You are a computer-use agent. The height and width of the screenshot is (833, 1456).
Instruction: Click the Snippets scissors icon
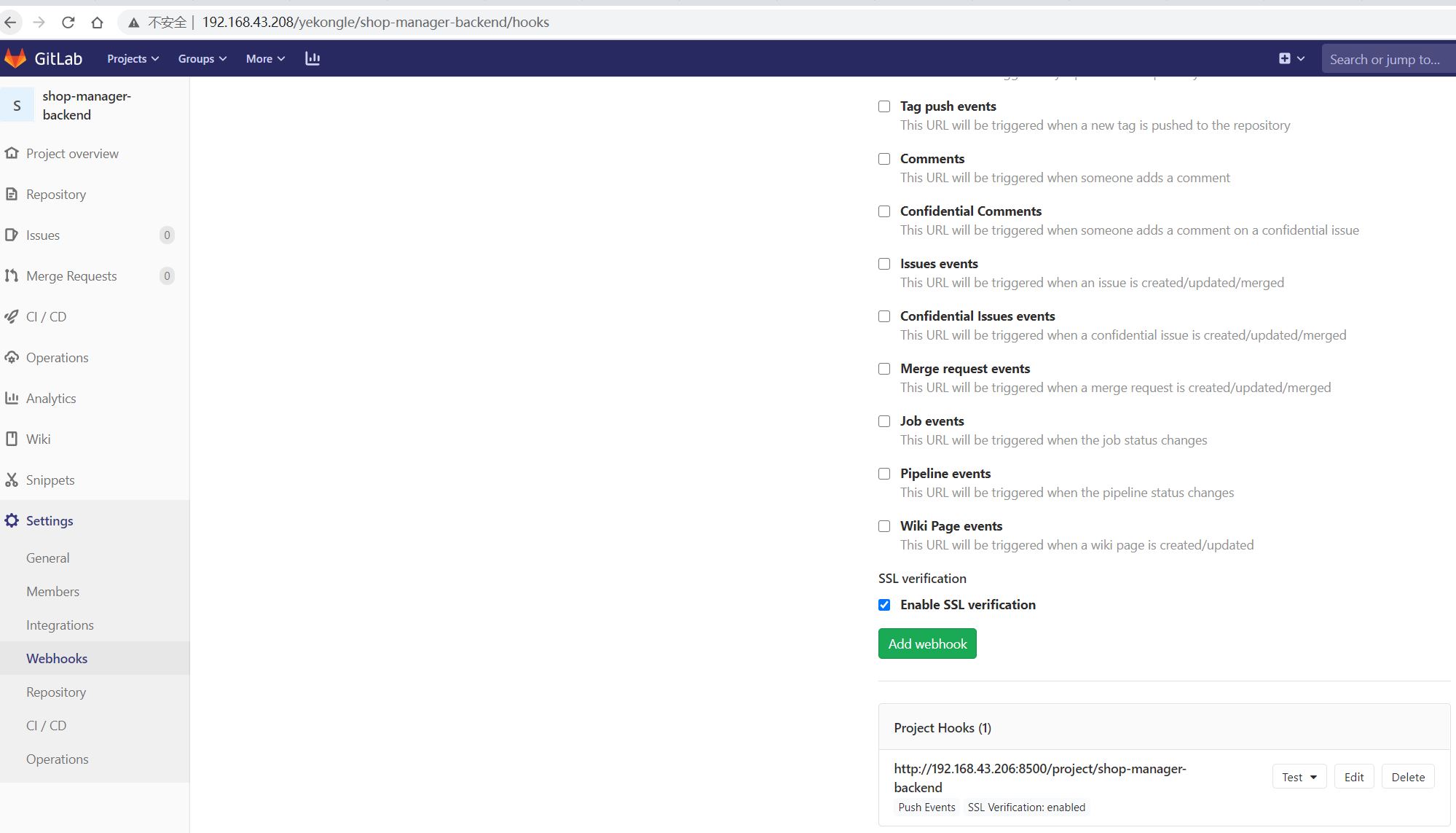pyautogui.click(x=12, y=480)
